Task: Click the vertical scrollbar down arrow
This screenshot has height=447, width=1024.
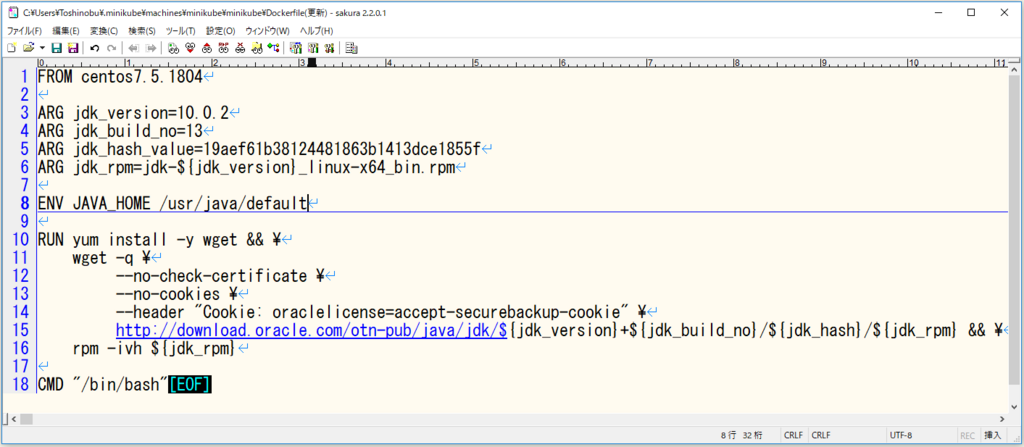Action: pyautogui.click(x=1014, y=406)
